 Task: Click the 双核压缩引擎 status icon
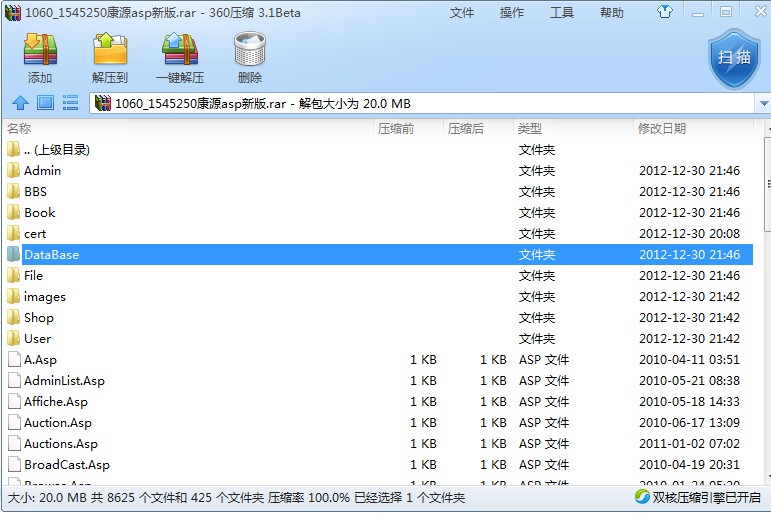click(642, 497)
